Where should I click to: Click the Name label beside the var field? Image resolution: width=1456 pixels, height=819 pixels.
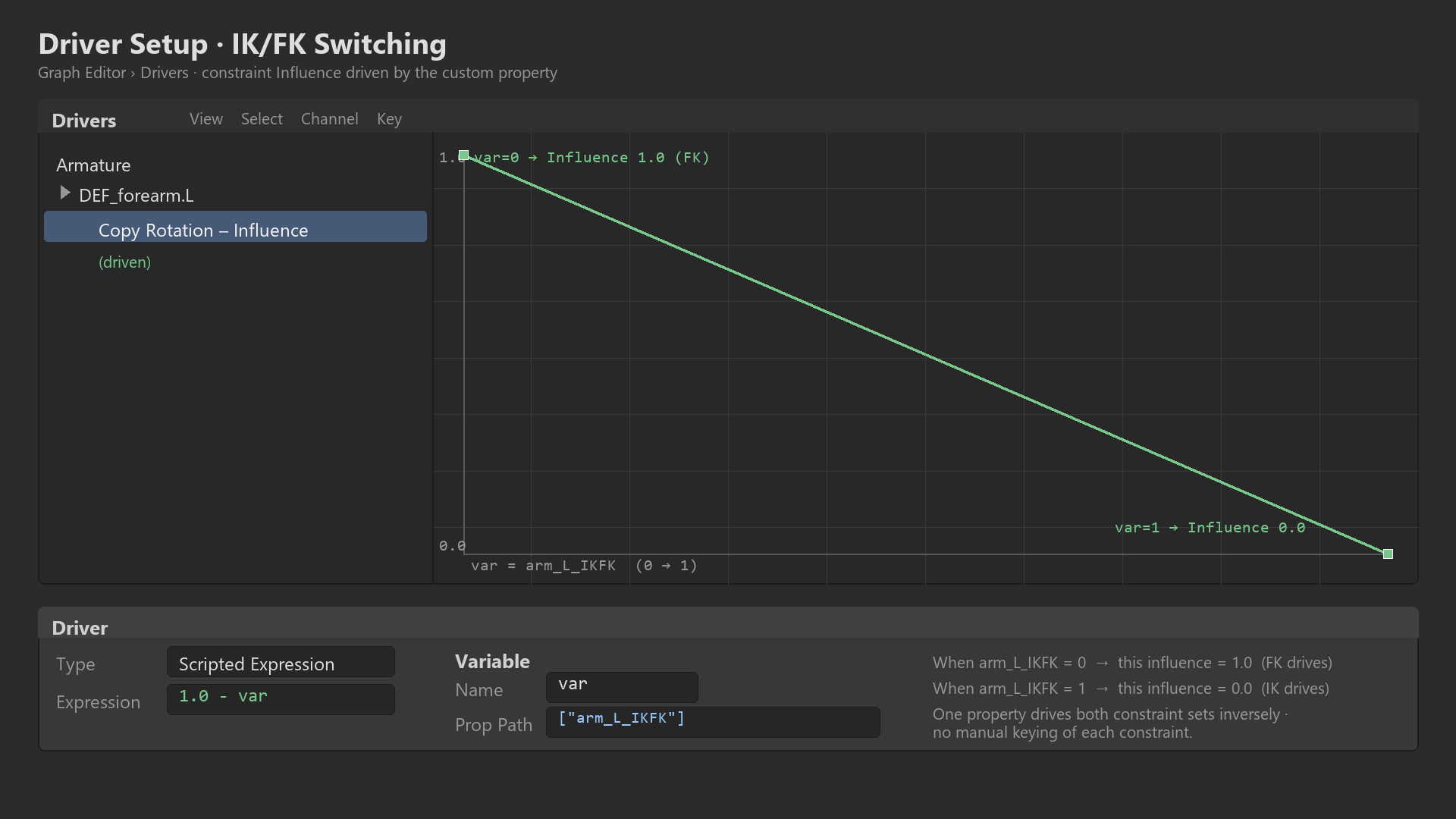click(479, 690)
